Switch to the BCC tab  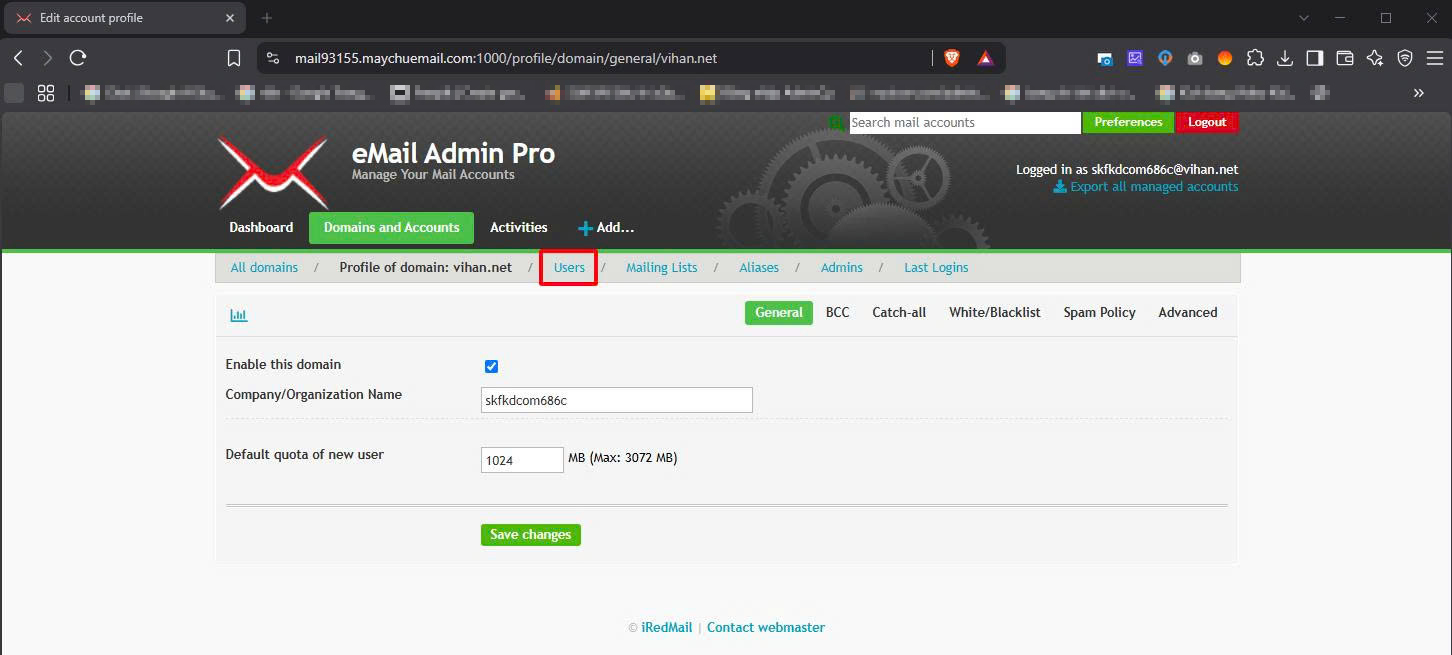pos(838,313)
